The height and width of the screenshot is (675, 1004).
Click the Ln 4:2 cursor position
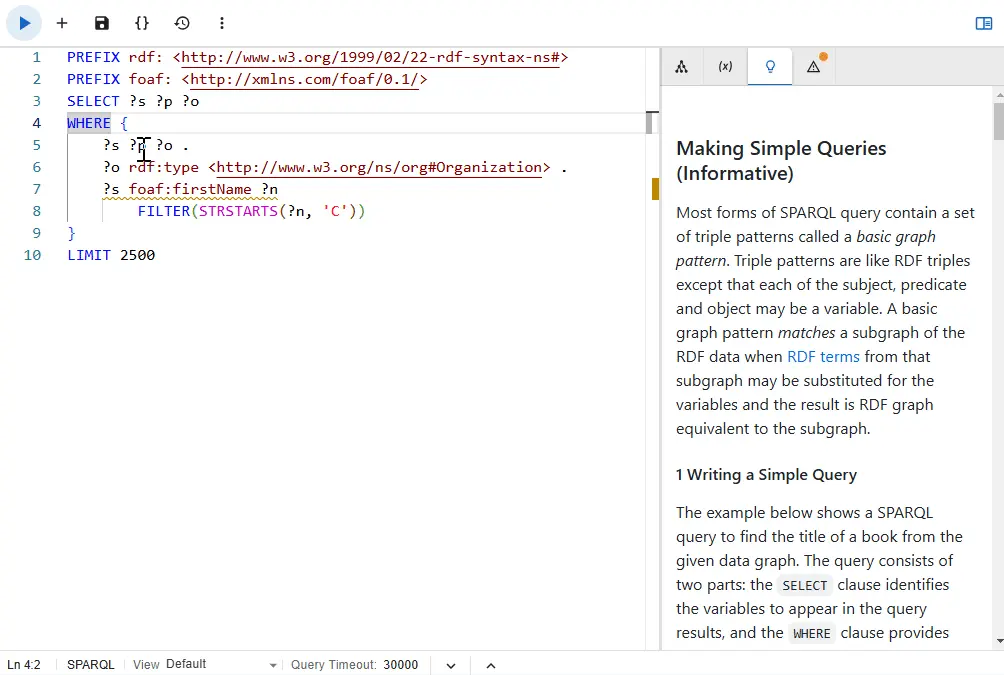(x=24, y=665)
